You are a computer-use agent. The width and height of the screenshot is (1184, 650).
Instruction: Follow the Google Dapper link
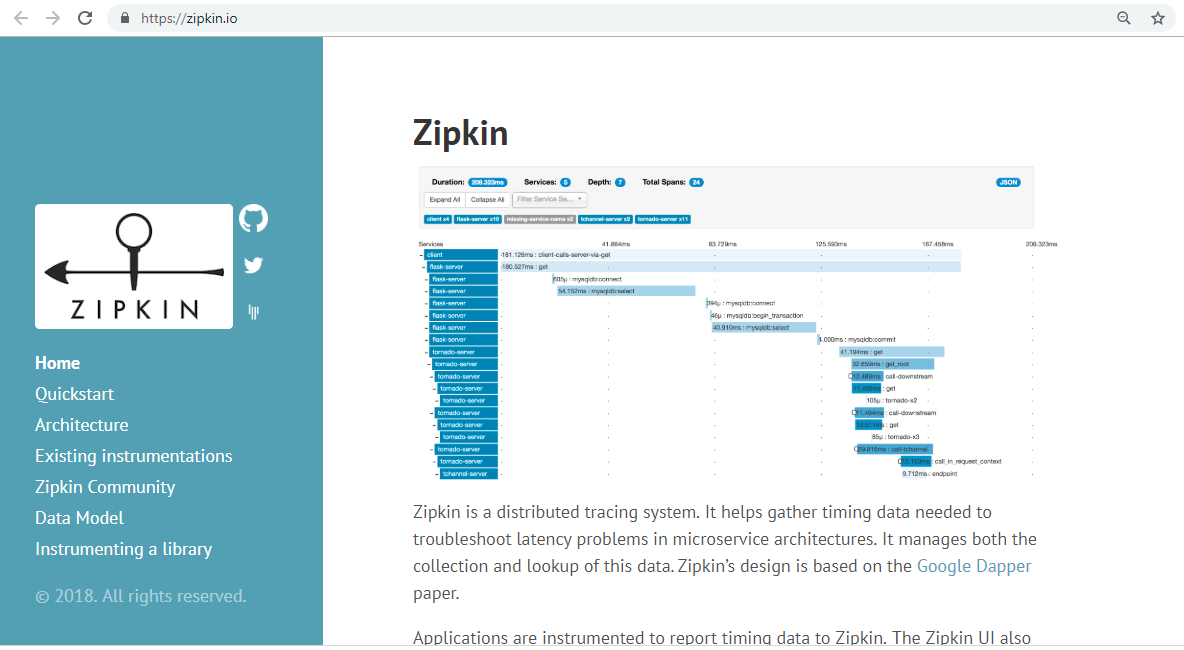973,566
